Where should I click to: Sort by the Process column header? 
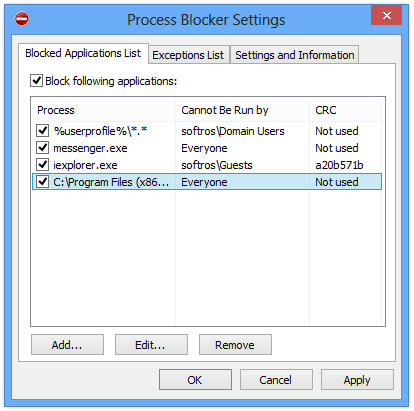tap(103, 110)
